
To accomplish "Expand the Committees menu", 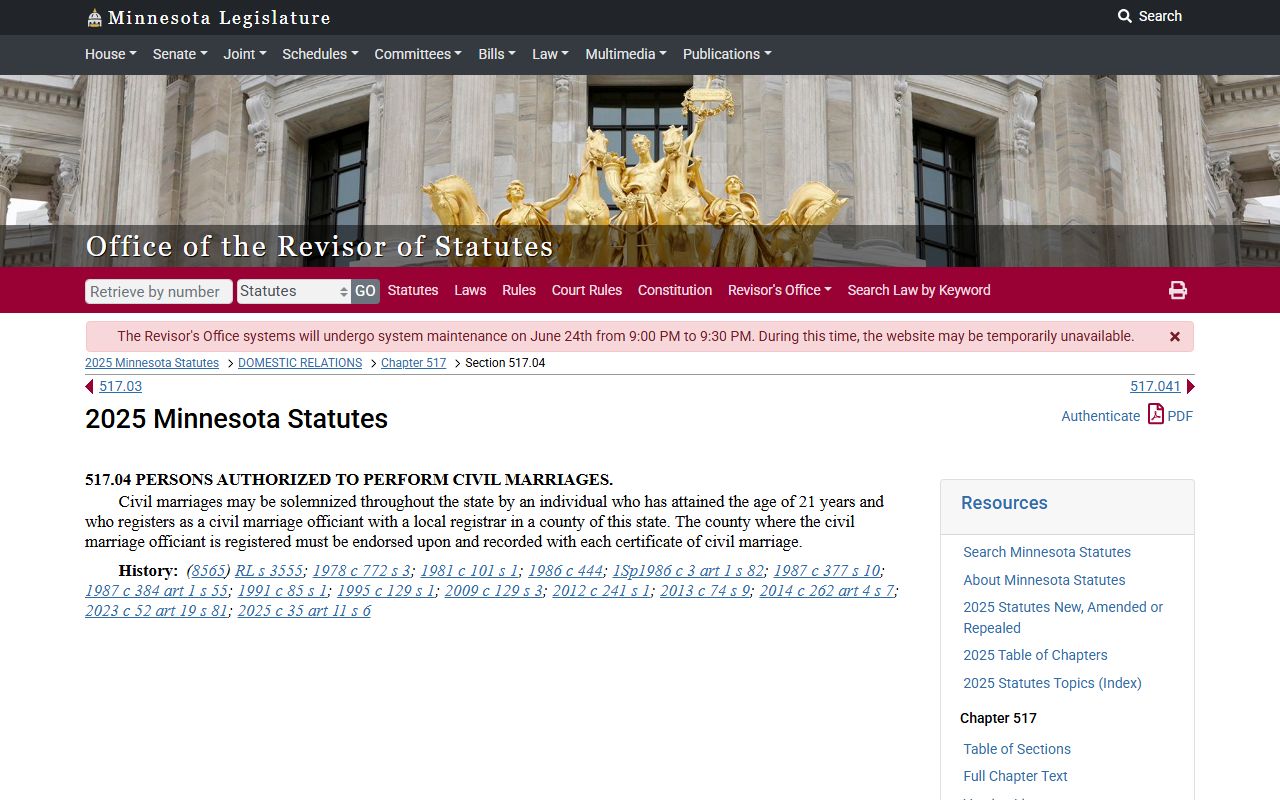I will 418,54.
